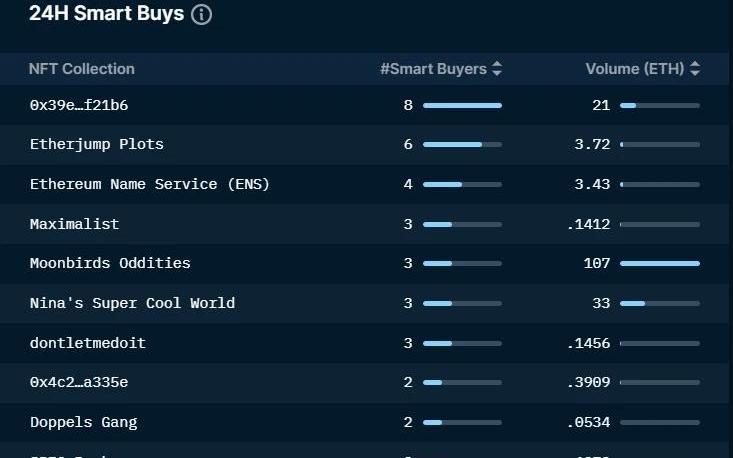
Task: Click volume bar for Moonbirds Oddities
Action: click(x=660, y=264)
